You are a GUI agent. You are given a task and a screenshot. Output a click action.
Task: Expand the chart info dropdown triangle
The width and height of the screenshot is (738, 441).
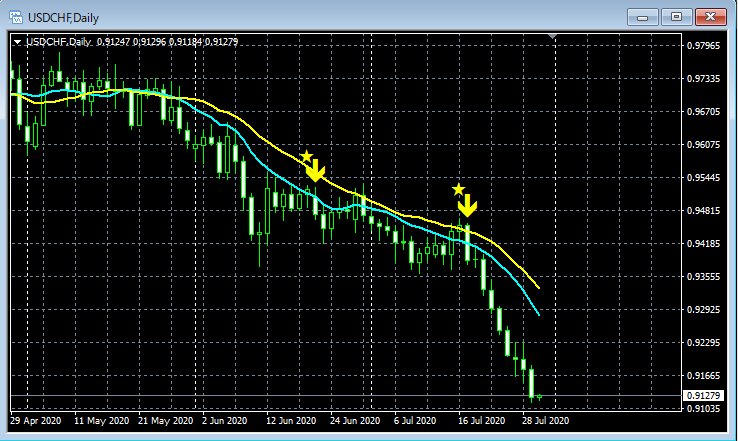[17, 42]
